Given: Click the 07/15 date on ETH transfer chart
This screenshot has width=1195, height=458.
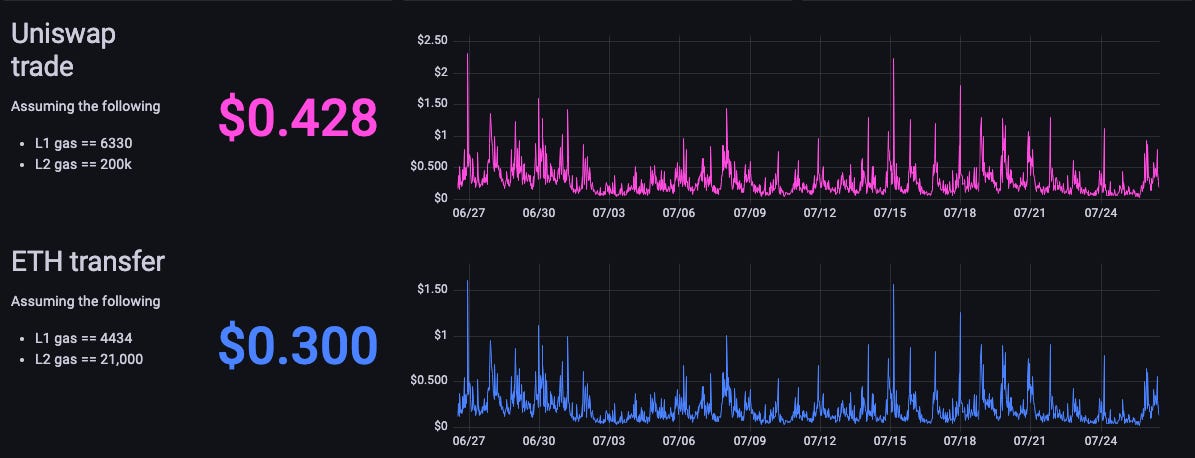Looking at the screenshot, I should tap(890, 440).
